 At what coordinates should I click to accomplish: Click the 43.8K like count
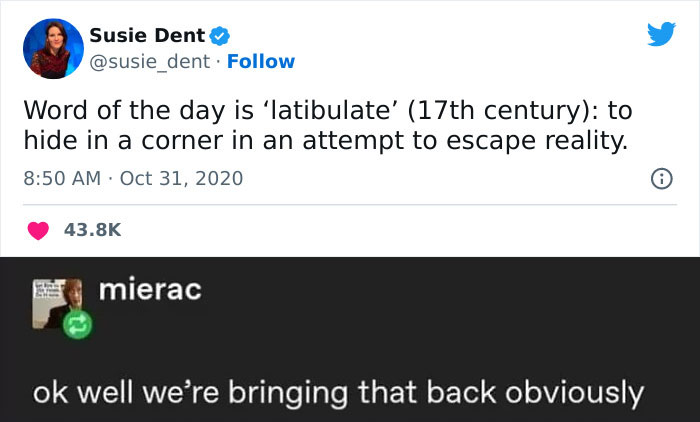point(92,230)
